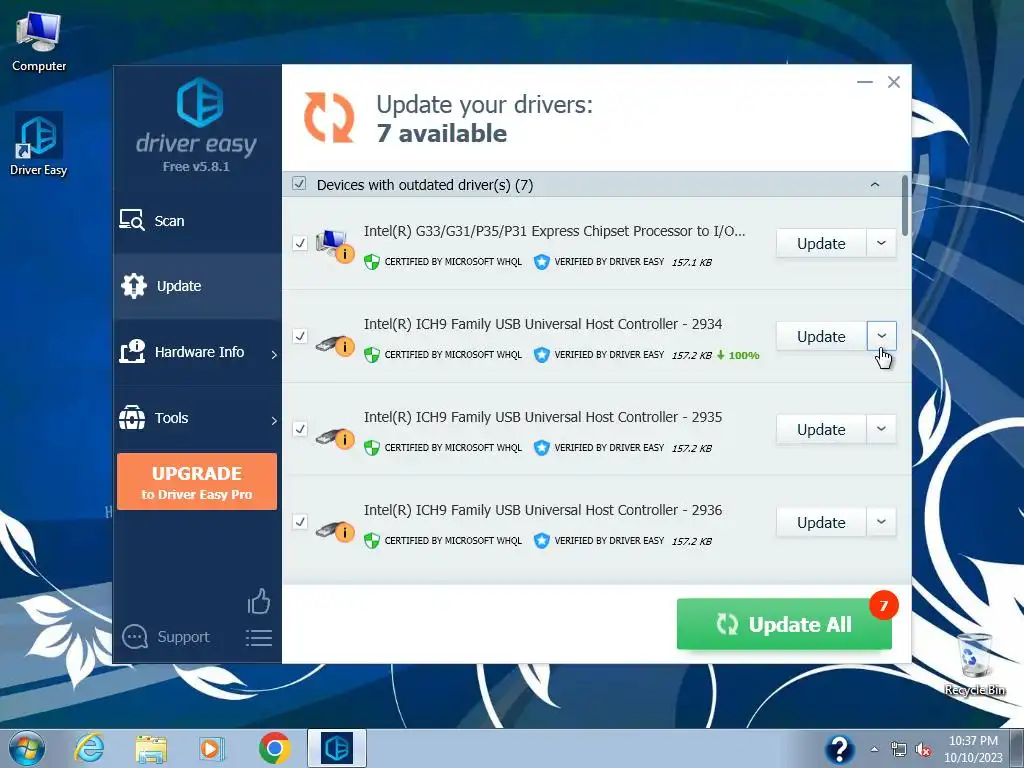Open the Tools menu item
Screen dimensions: 1024x768
click(197, 418)
